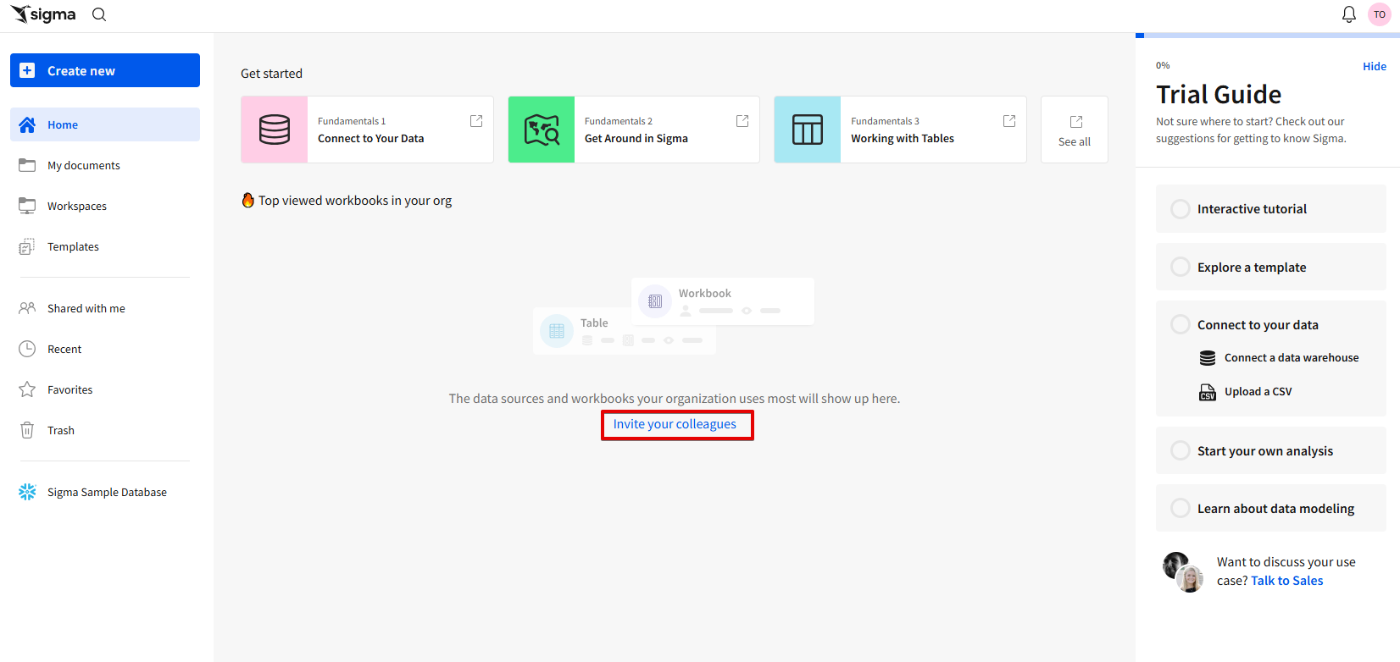Click the Explore a template label

pos(1252,267)
